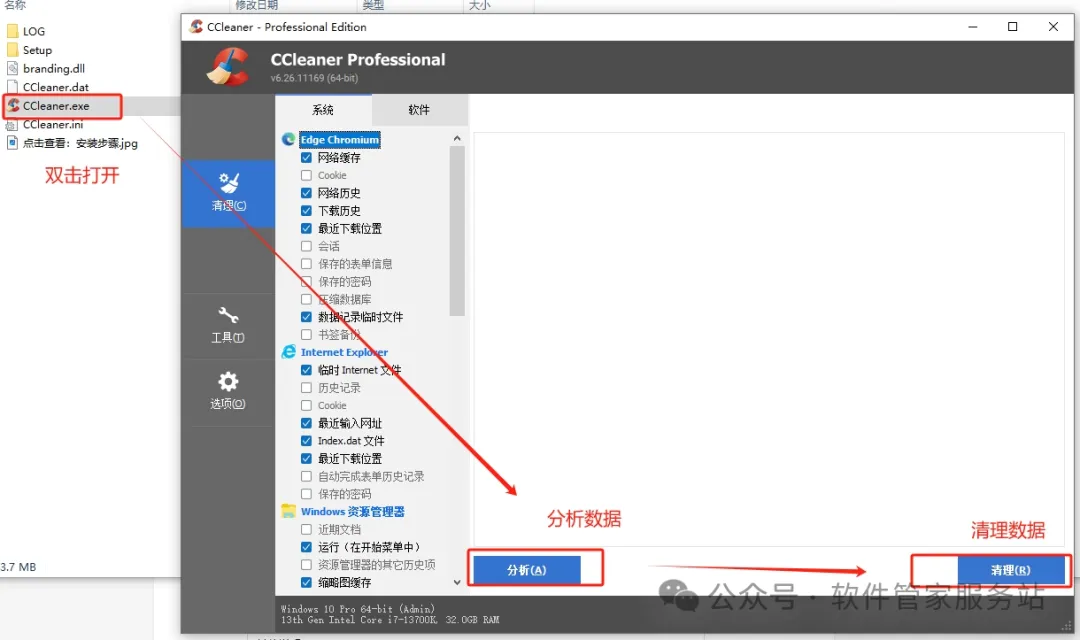Click the CCleaner logo in the header
The image size is (1080, 640).
[229, 67]
